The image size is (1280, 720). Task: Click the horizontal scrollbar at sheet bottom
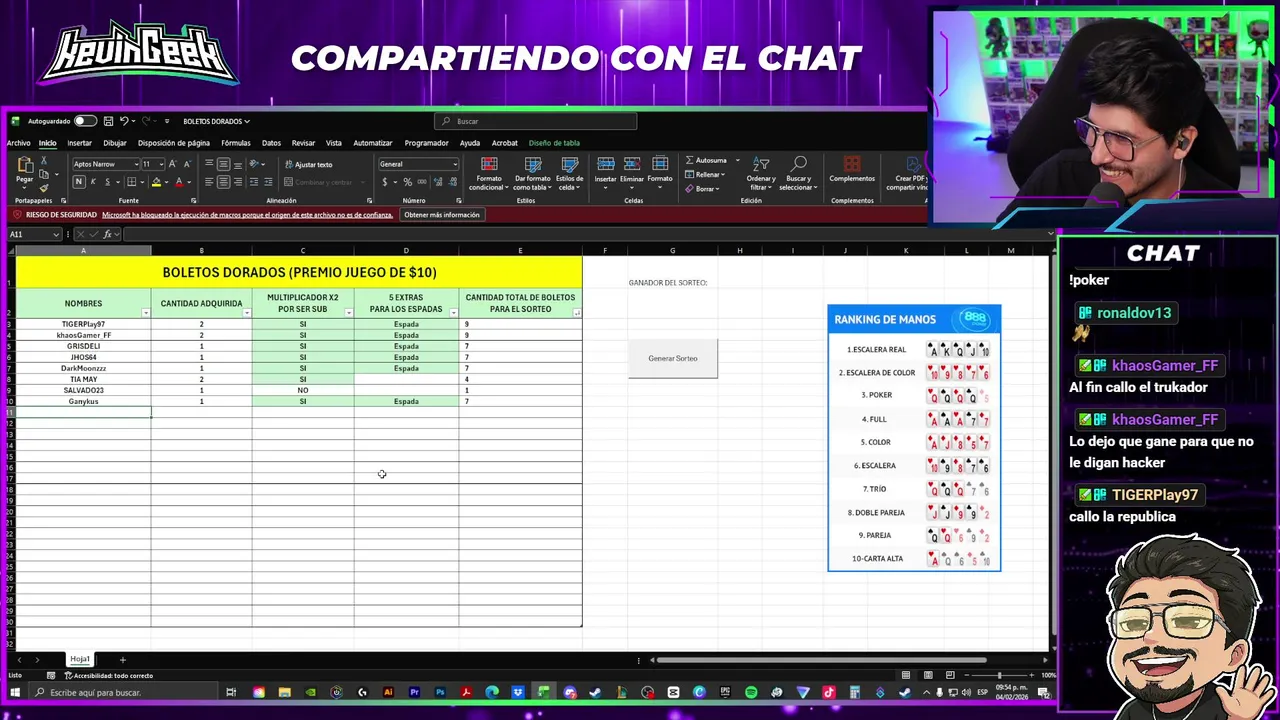coord(820,659)
